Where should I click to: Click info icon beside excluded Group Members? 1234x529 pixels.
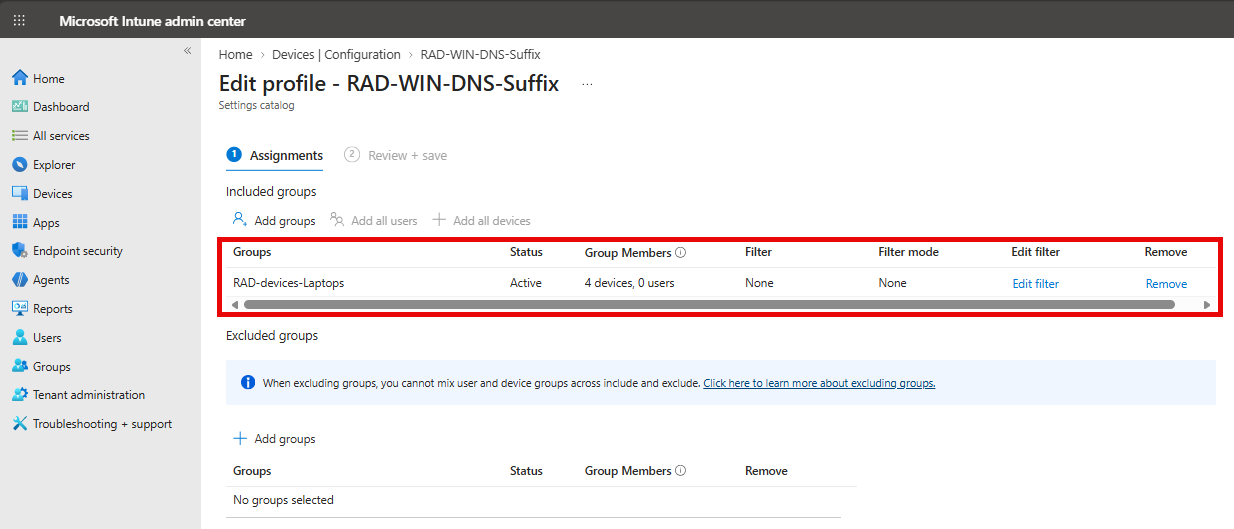click(x=681, y=471)
